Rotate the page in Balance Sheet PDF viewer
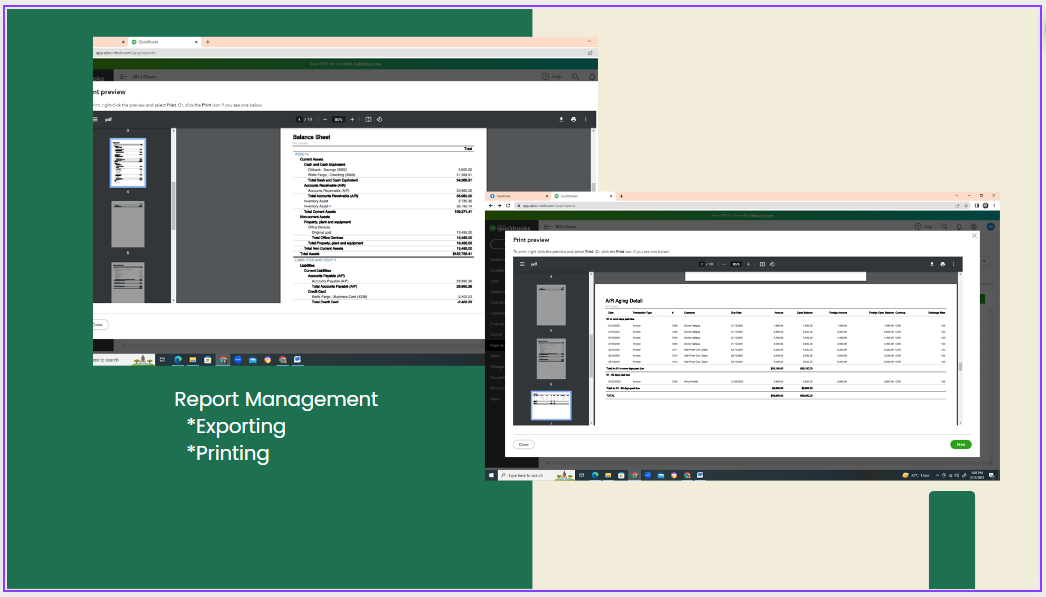 tap(380, 119)
